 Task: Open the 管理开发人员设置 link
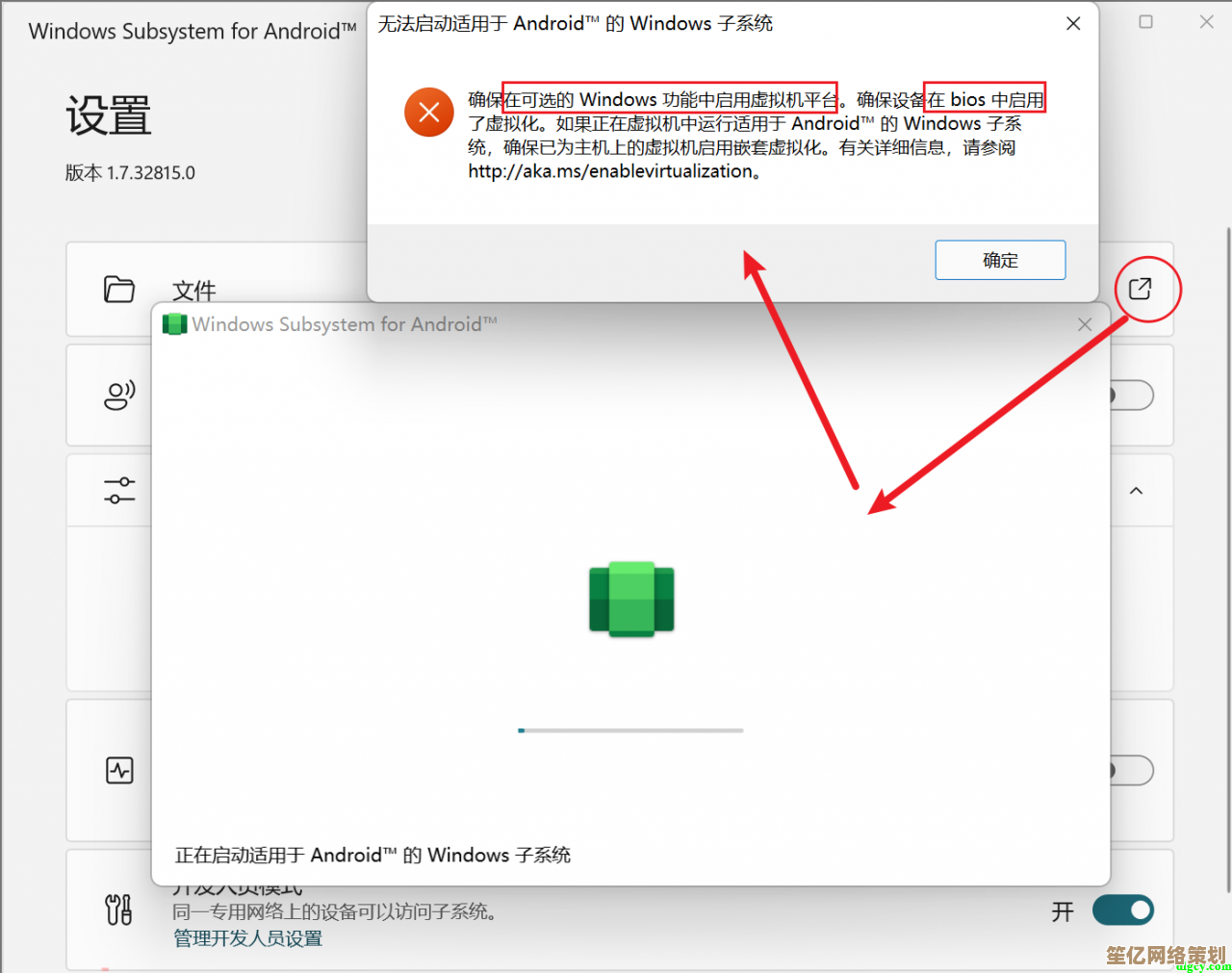coord(247,938)
